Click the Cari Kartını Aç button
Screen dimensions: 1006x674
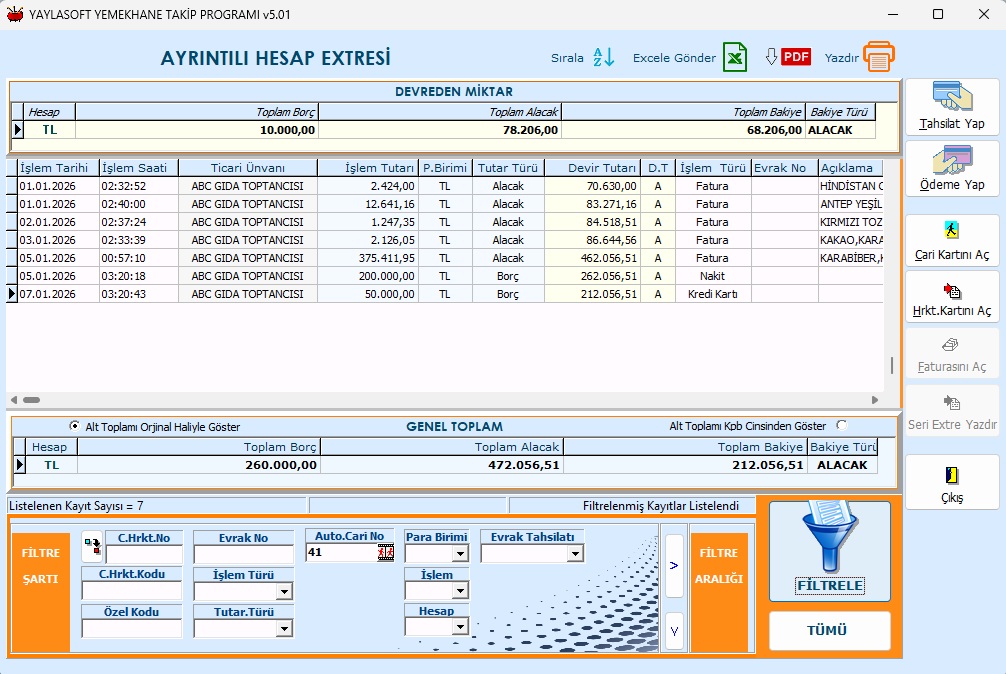click(x=952, y=241)
